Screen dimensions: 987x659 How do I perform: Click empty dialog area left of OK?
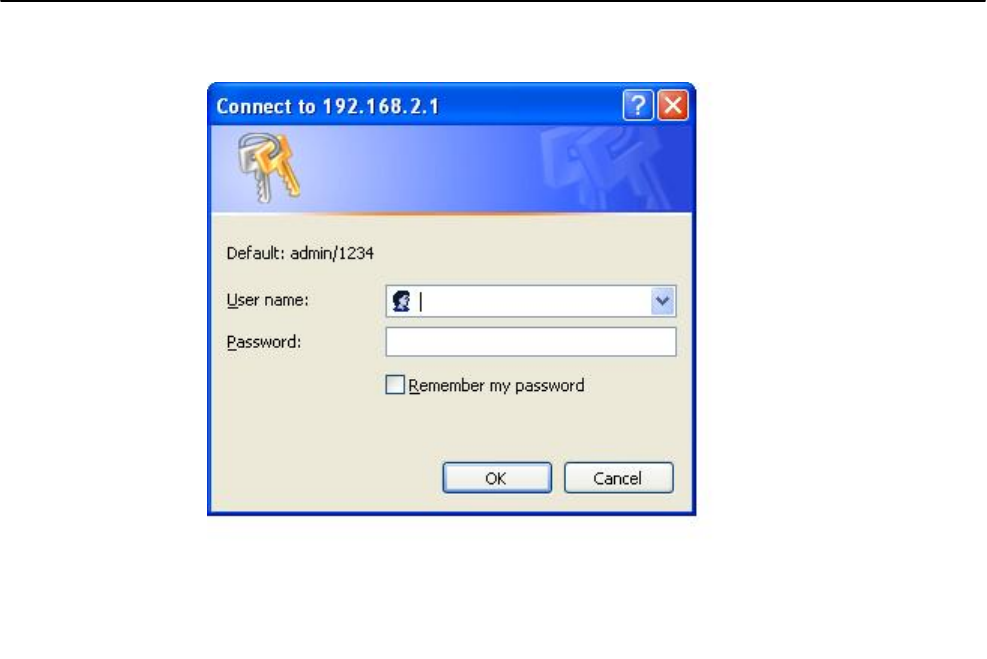click(327, 478)
